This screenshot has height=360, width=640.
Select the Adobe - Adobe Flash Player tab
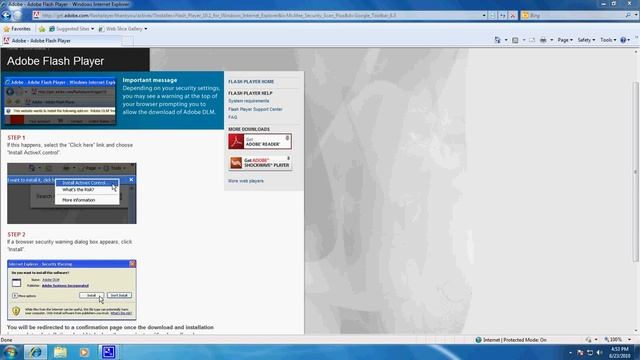[x=61, y=41]
